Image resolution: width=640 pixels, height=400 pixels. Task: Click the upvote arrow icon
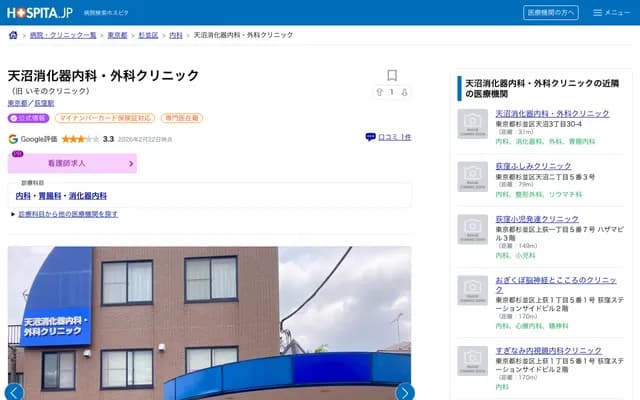380,92
